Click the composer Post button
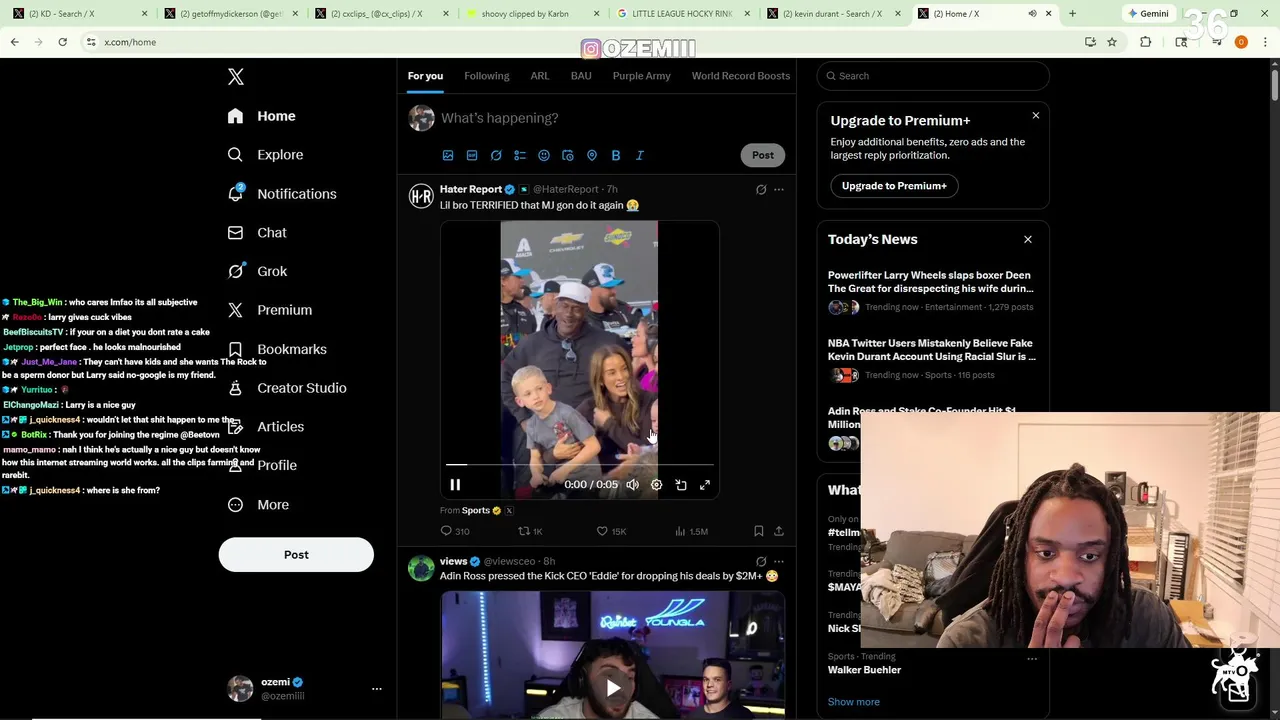This screenshot has height=720, width=1280. [763, 155]
